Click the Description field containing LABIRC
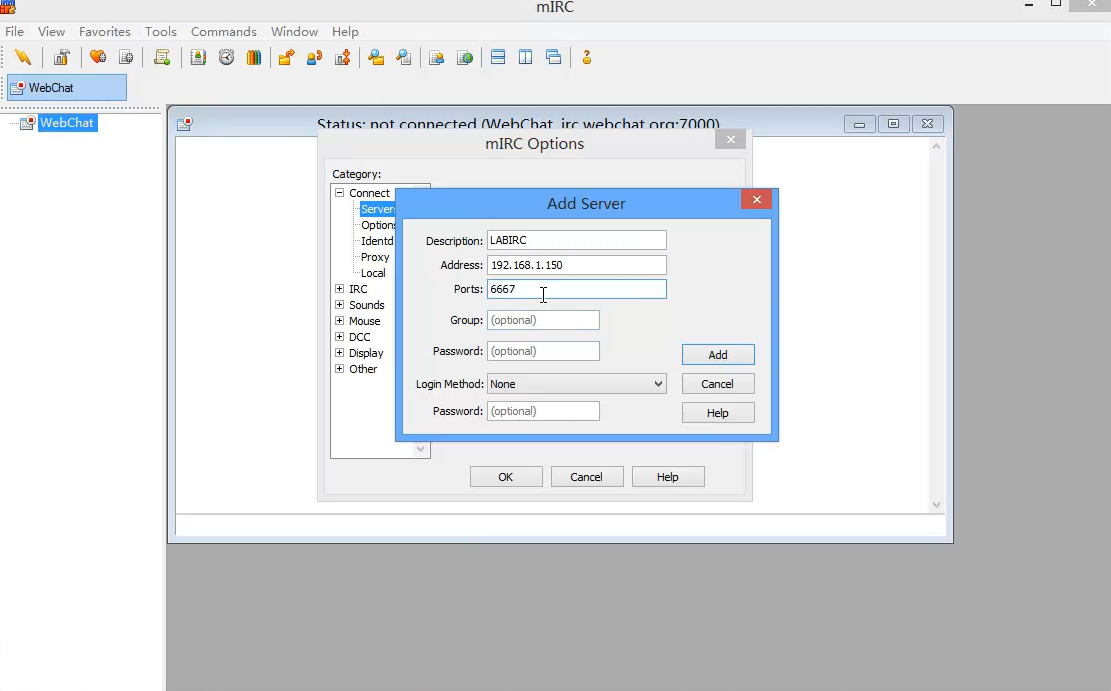This screenshot has height=691, width=1111. pyautogui.click(x=576, y=240)
